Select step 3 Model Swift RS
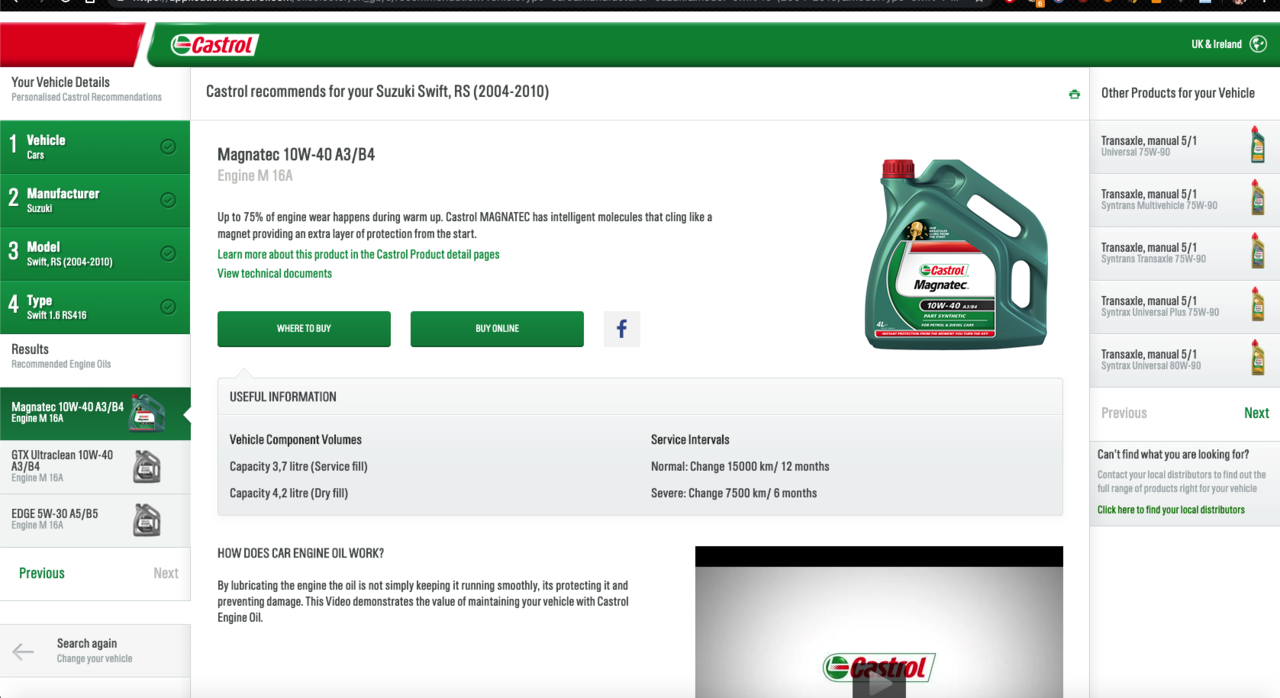This screenshot has width=1280, height=698. [x=95, y=254]
